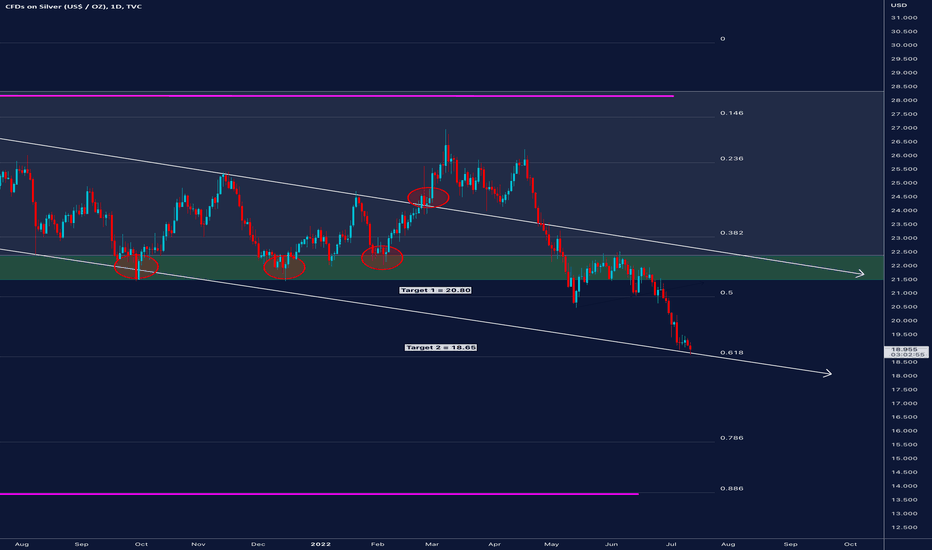Click the Fibonacci 0.886 level label
The width and height of the screenshot is (932, 550).
(x=732, y=489)
